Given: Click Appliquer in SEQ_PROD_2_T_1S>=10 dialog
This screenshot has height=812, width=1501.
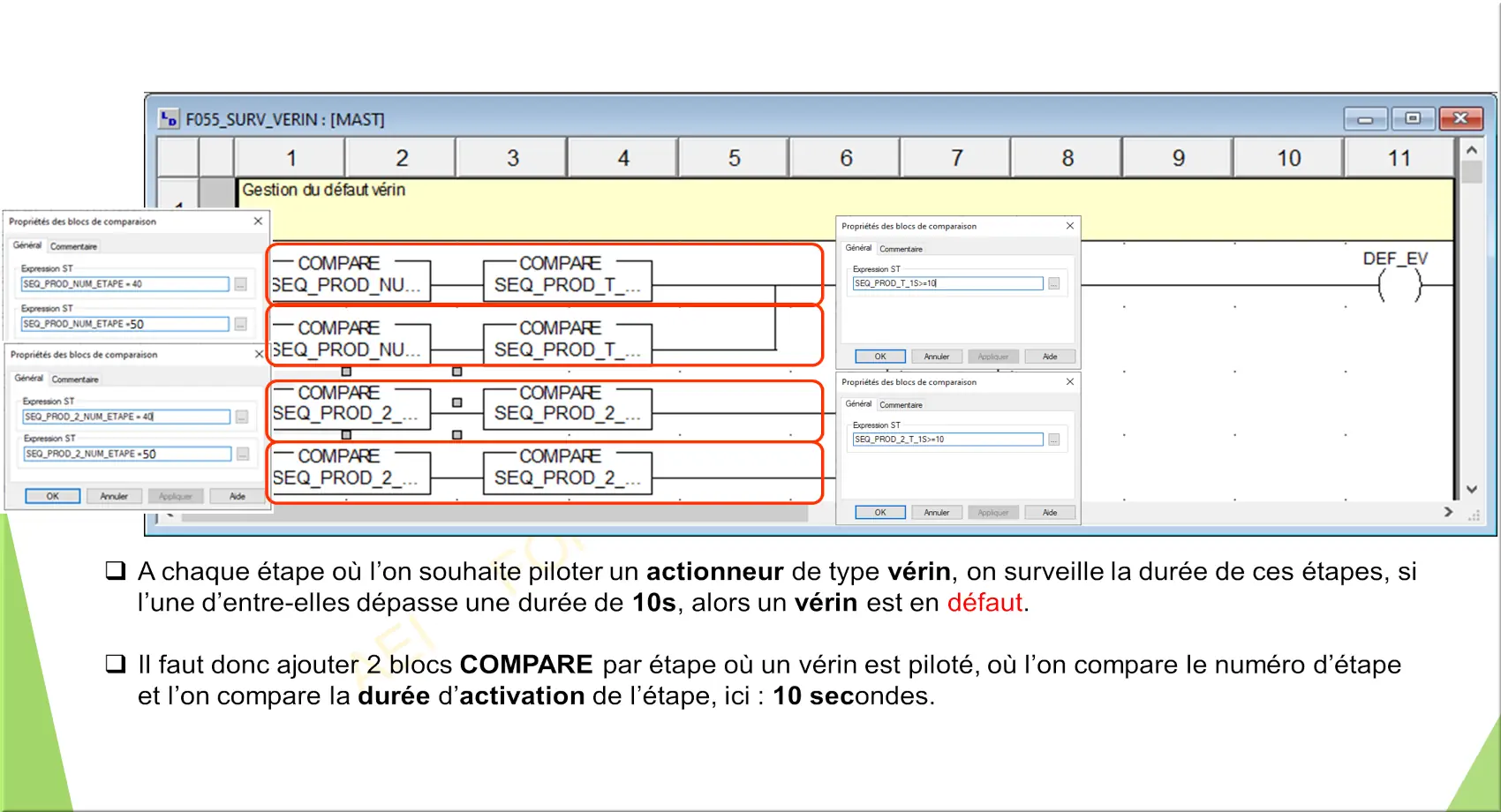Looking at the screenshot, I should tap(993, 513).
